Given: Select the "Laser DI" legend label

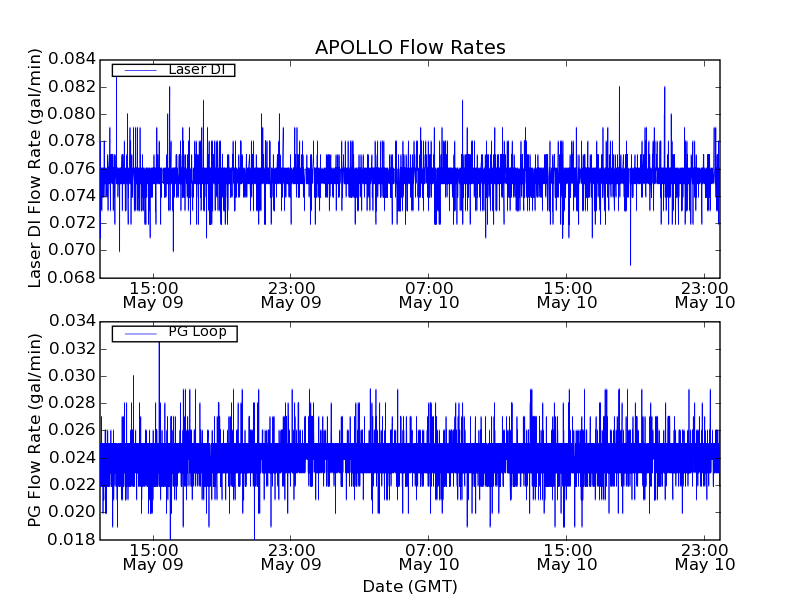Looking at the screenshot, I should coord(196,70).
